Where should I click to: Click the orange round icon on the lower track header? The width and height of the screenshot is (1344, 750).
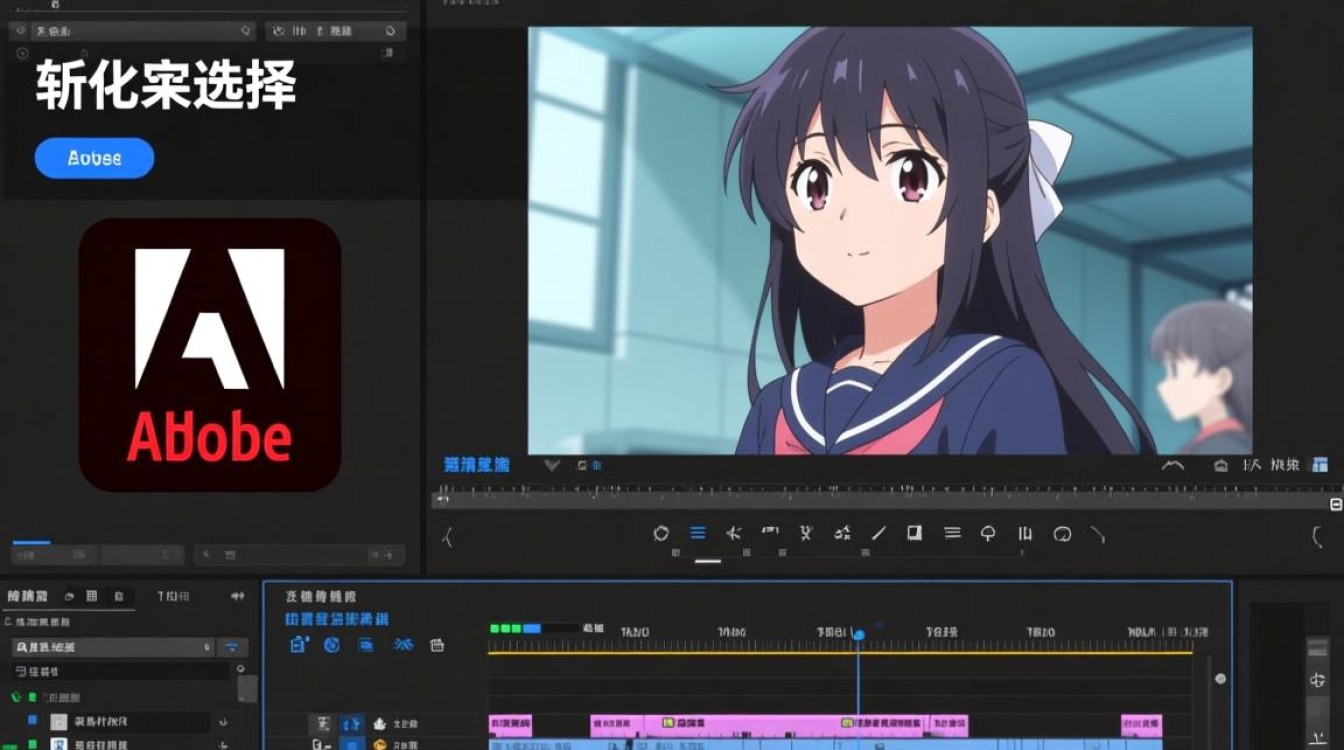click(380, 744)
